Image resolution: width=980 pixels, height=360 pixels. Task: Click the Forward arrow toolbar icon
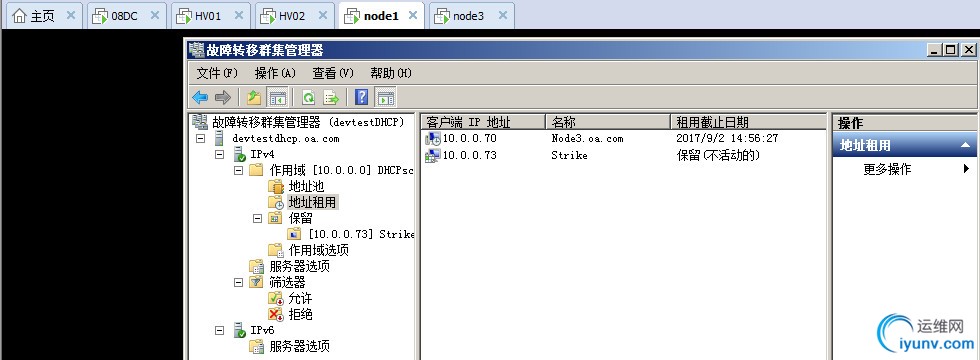(222, 98)
